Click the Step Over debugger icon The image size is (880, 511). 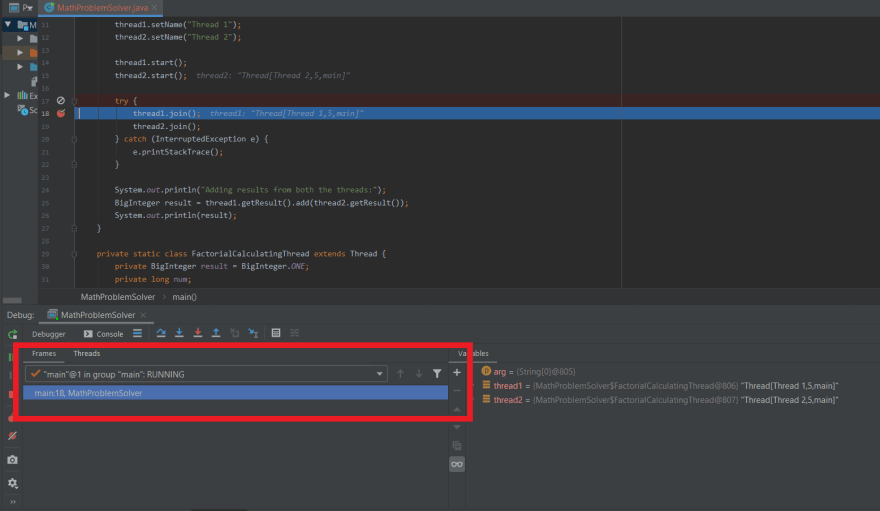click(x=161, y=333)
